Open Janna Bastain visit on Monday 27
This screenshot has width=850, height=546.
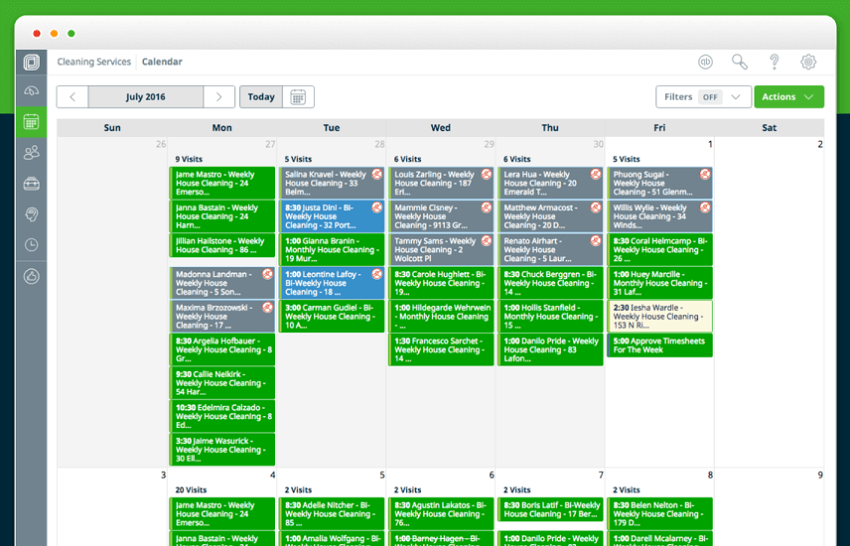click(x=222, y=216)
